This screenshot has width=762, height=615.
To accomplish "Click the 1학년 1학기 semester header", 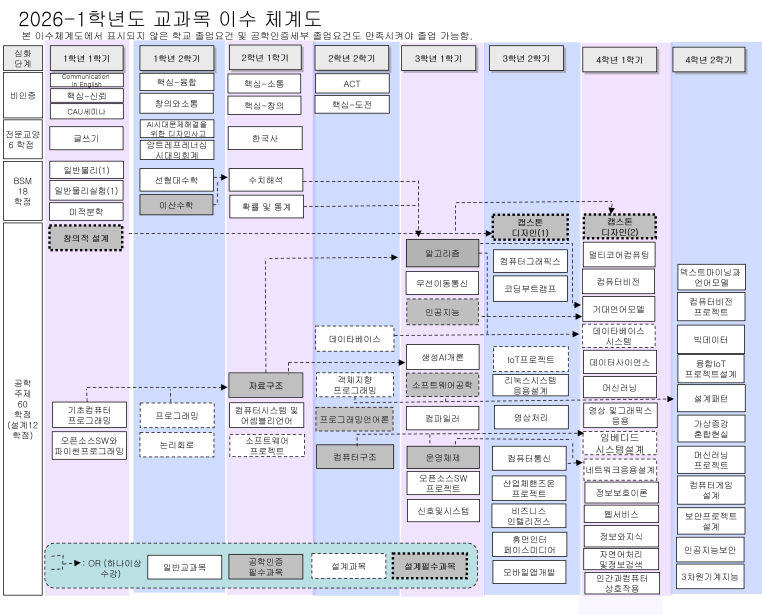I will (x=87, y=60).
